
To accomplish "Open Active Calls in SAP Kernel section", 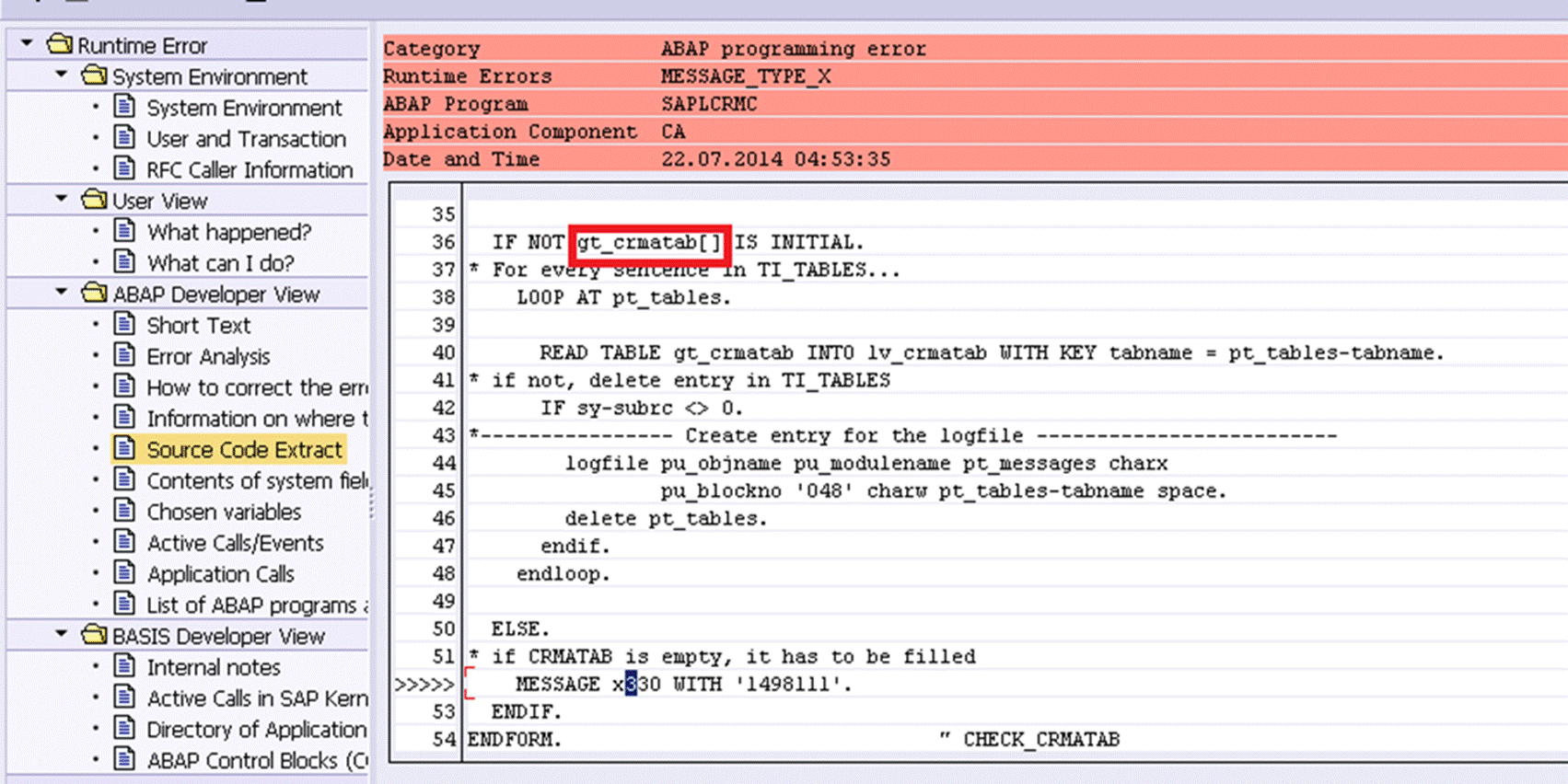I will (257, 698).
